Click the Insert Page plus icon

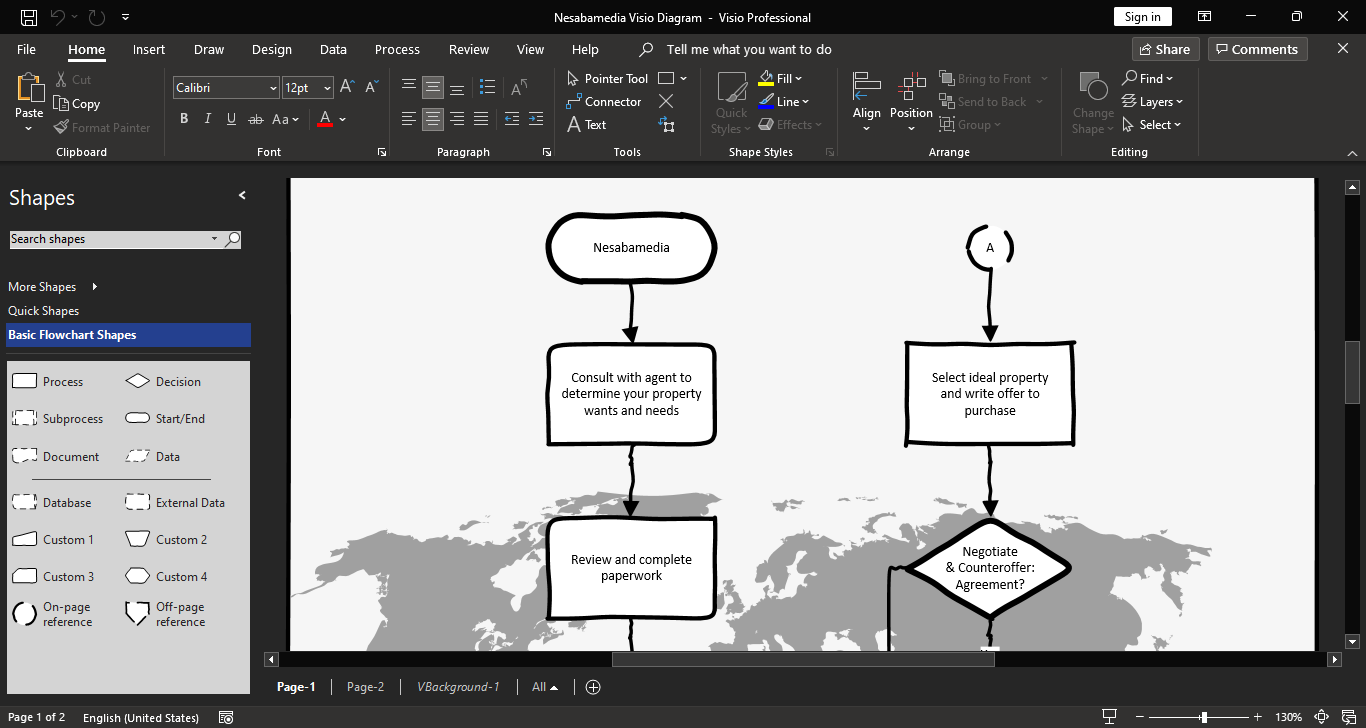pyautogui.click(x=593, y=687)
